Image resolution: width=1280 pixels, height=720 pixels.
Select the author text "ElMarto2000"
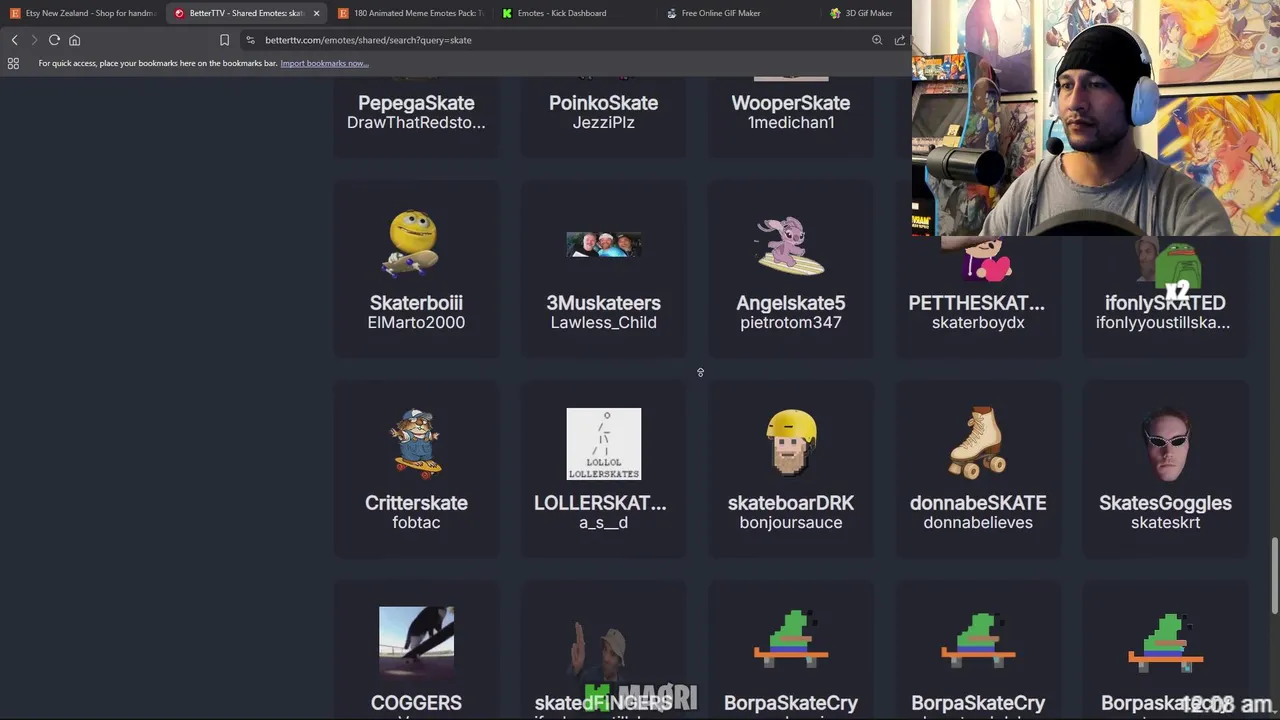point(416,323)
